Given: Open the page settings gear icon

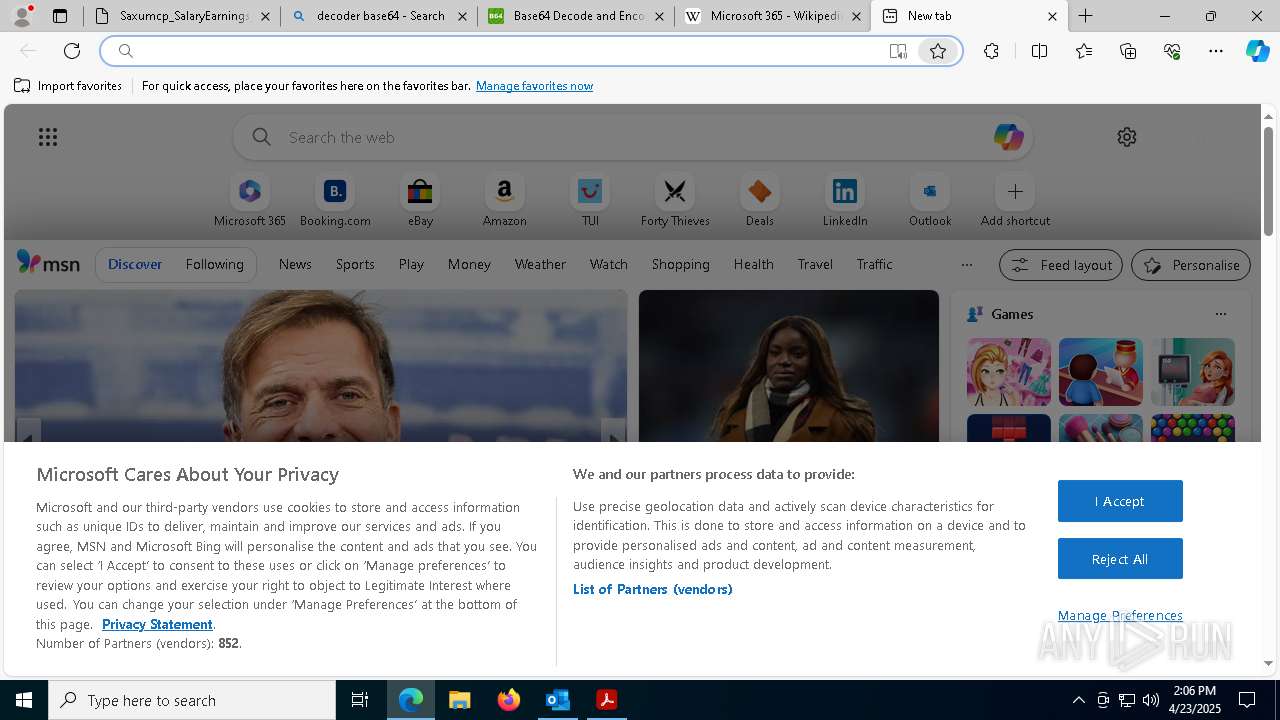Looking at the screenshot, I should click(x=1127, y=137).
